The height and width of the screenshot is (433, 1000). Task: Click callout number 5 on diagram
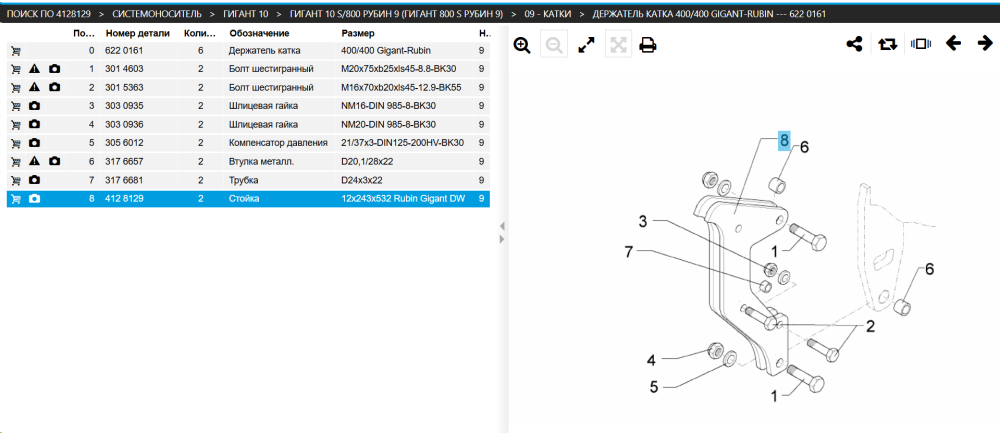tap(651, 385)
